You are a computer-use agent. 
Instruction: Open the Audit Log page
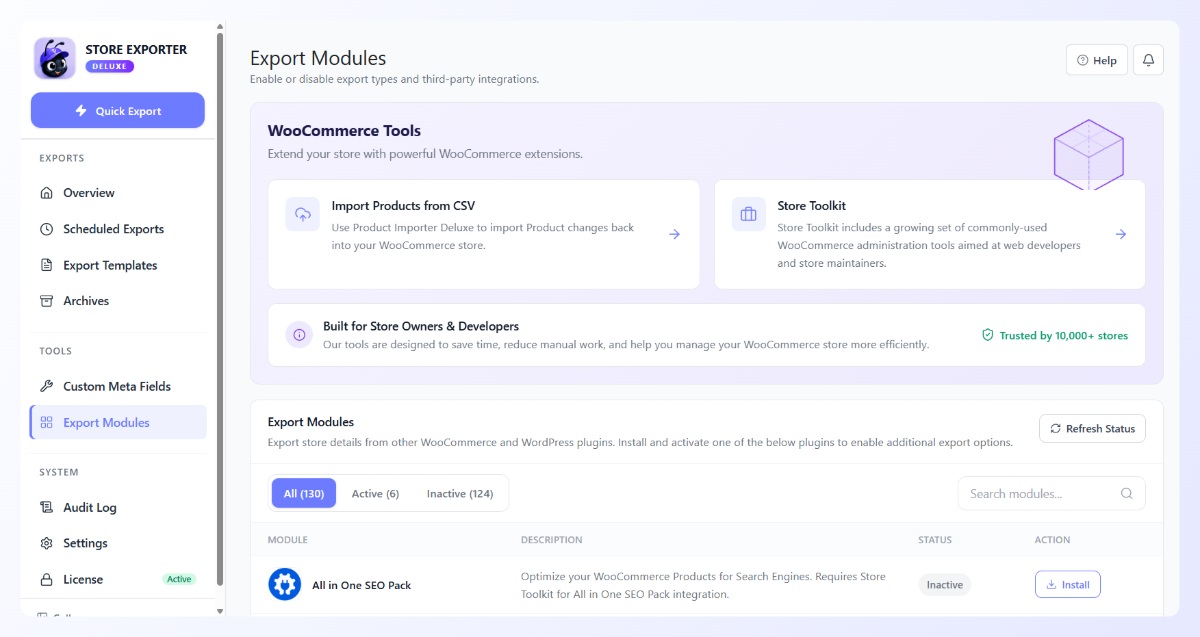tap(118, 507)
